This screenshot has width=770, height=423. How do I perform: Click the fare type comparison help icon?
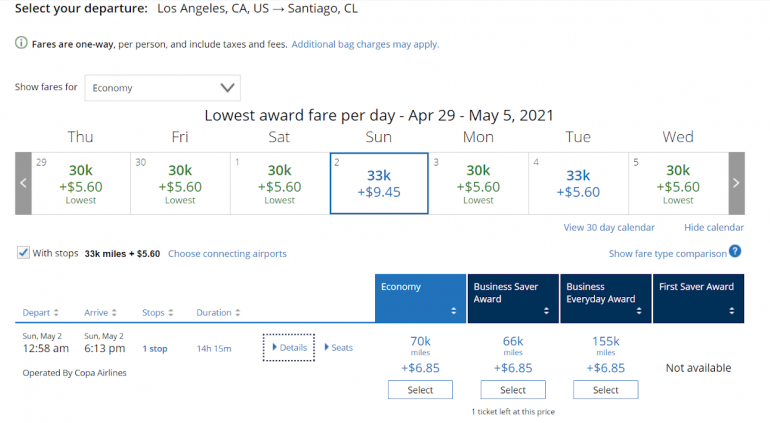tap(735, 252)
